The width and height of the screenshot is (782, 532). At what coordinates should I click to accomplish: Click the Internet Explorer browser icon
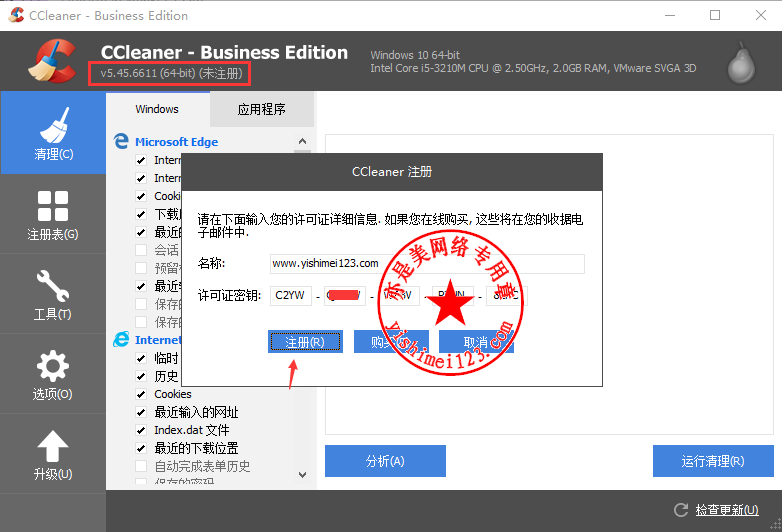point(121,340)
